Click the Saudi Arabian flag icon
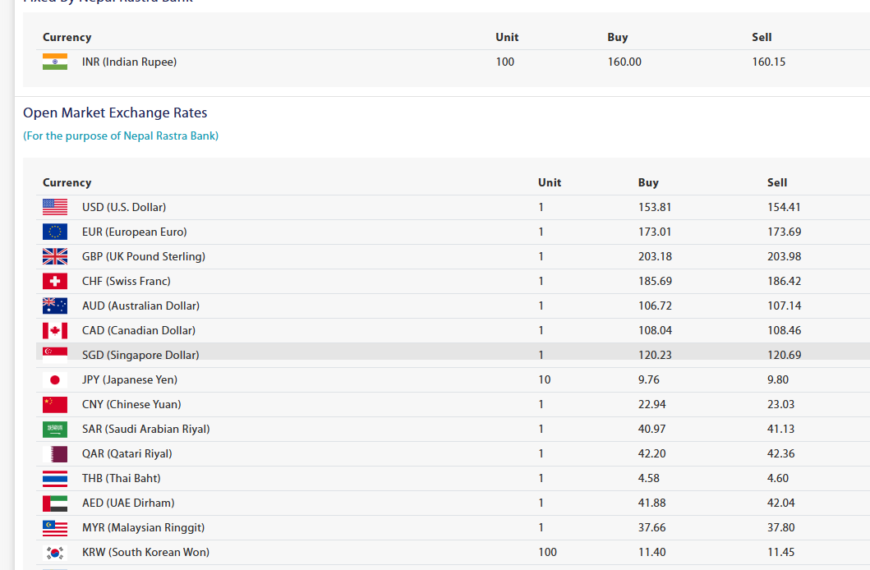This screenshot has width=870, height=570. 55,429
